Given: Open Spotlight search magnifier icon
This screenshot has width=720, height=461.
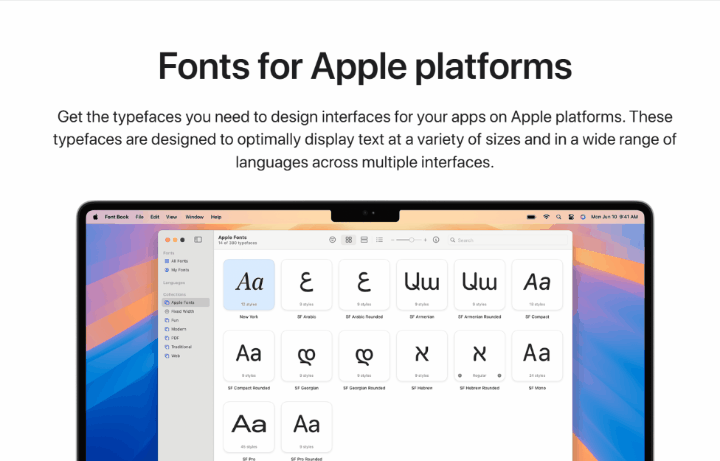Looking at the screenshot, I should click(559, 217).
